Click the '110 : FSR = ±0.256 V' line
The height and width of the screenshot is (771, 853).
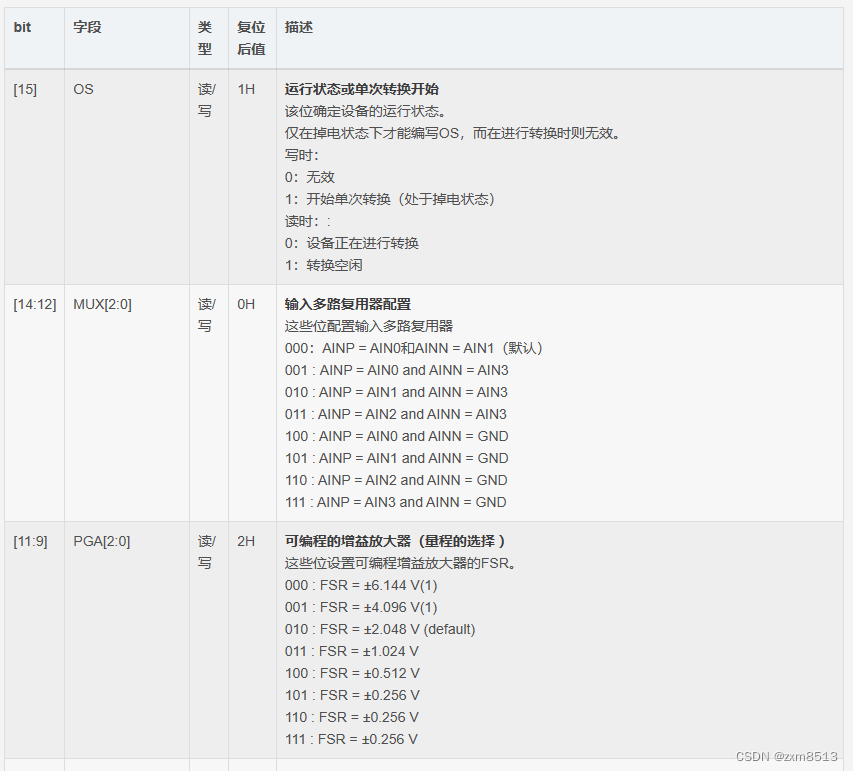pos(351,718)
